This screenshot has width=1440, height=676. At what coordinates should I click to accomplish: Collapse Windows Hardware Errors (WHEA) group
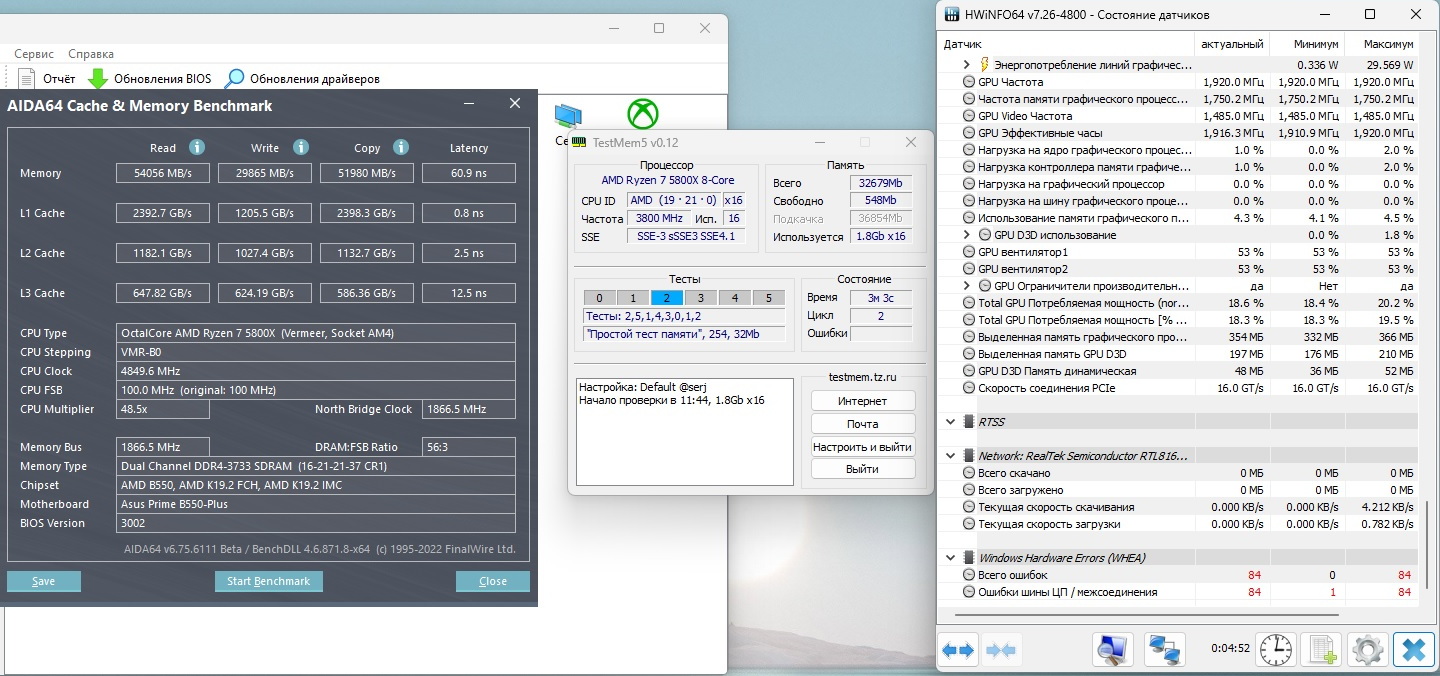(950, 558)
